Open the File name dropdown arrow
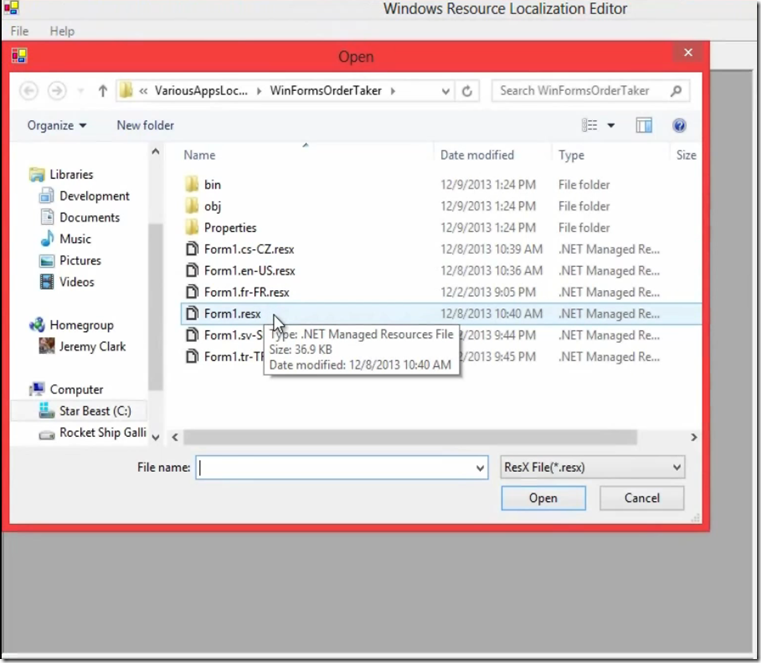This screenshot has height=663, width=761. (480, 468)
